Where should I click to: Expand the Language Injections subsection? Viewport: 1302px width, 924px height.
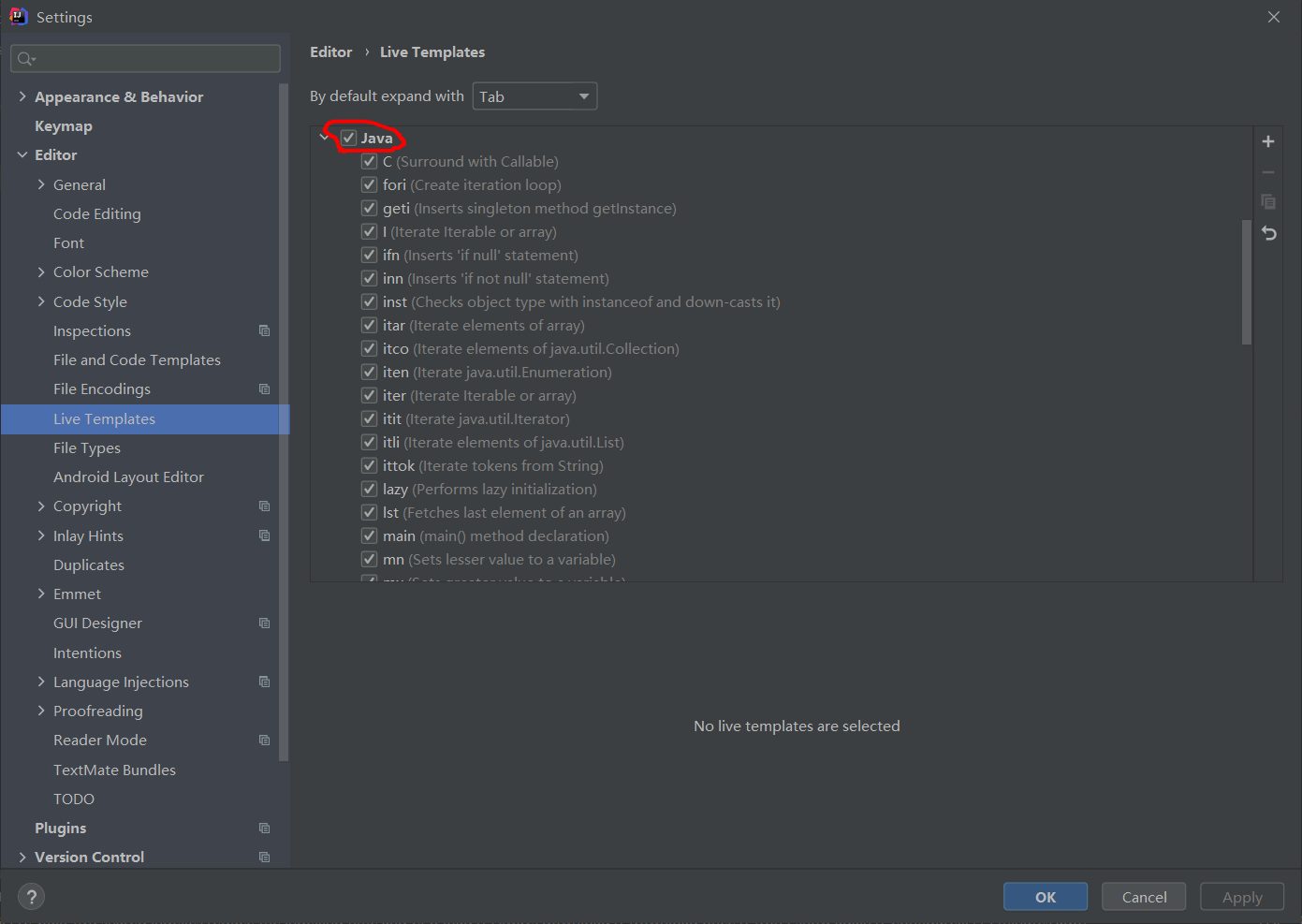coord(41,682)
